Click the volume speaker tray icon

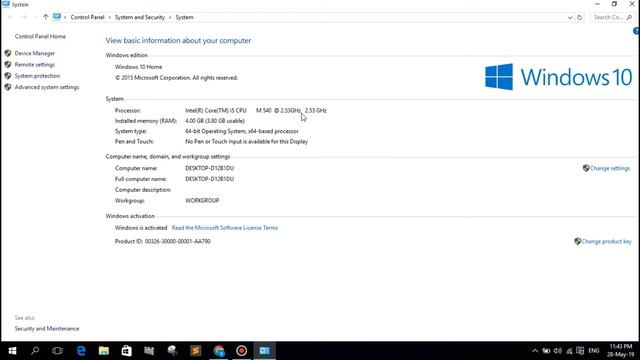click(x=558, y=351)
